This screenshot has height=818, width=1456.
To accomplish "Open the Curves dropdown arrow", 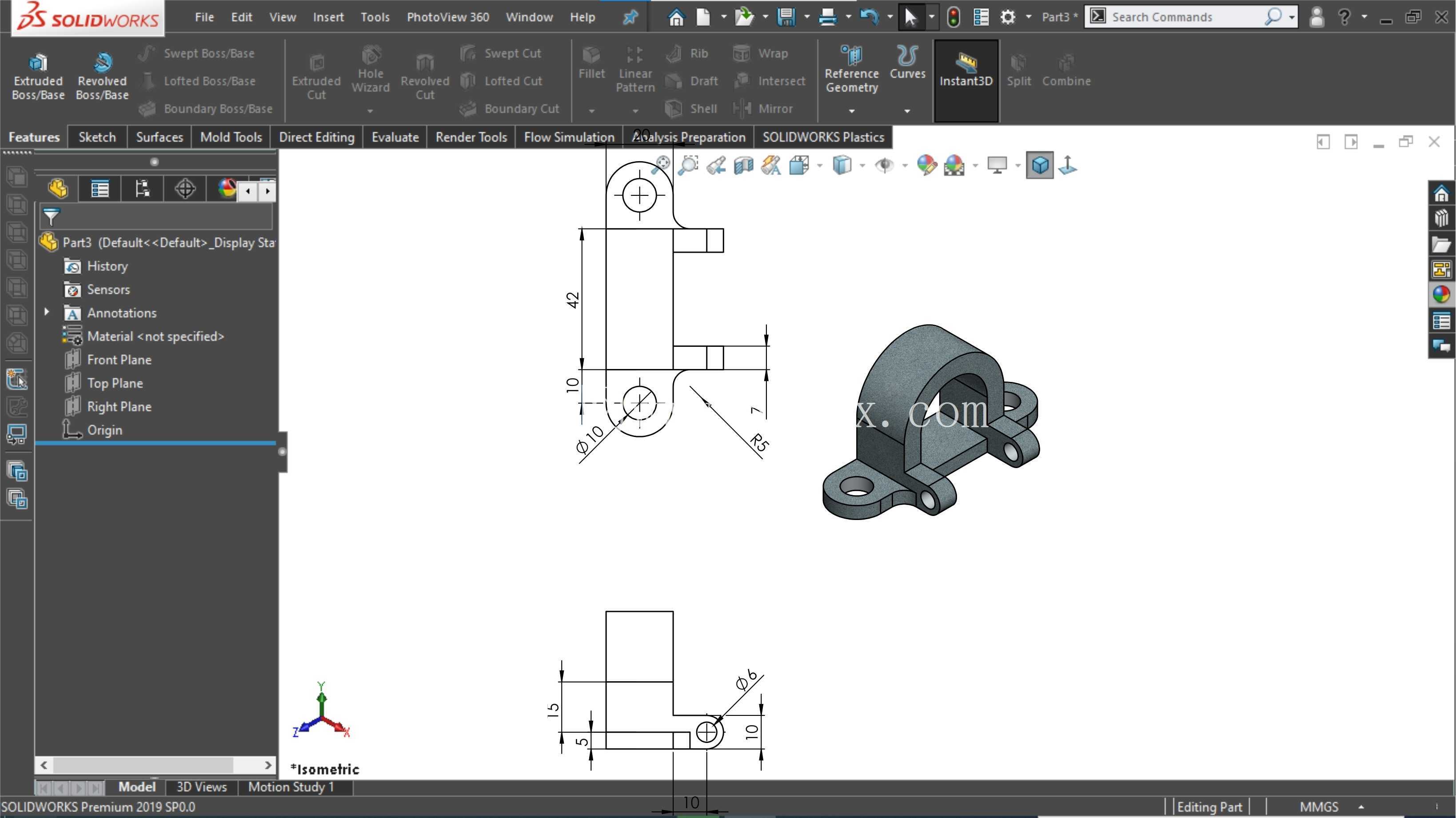I will [907, 111].
